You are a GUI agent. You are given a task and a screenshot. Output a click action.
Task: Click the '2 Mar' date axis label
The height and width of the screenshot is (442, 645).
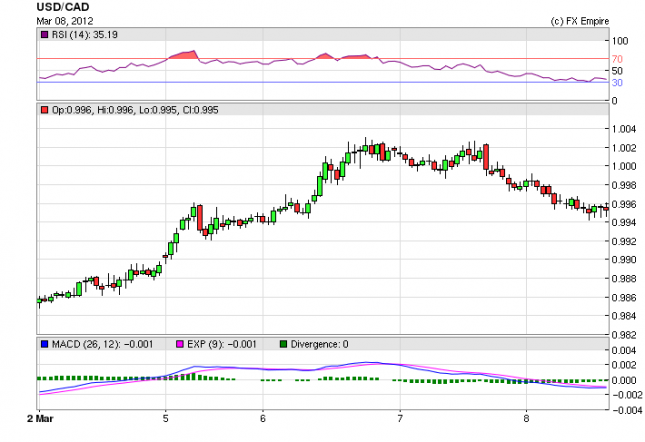click(40, 419)
